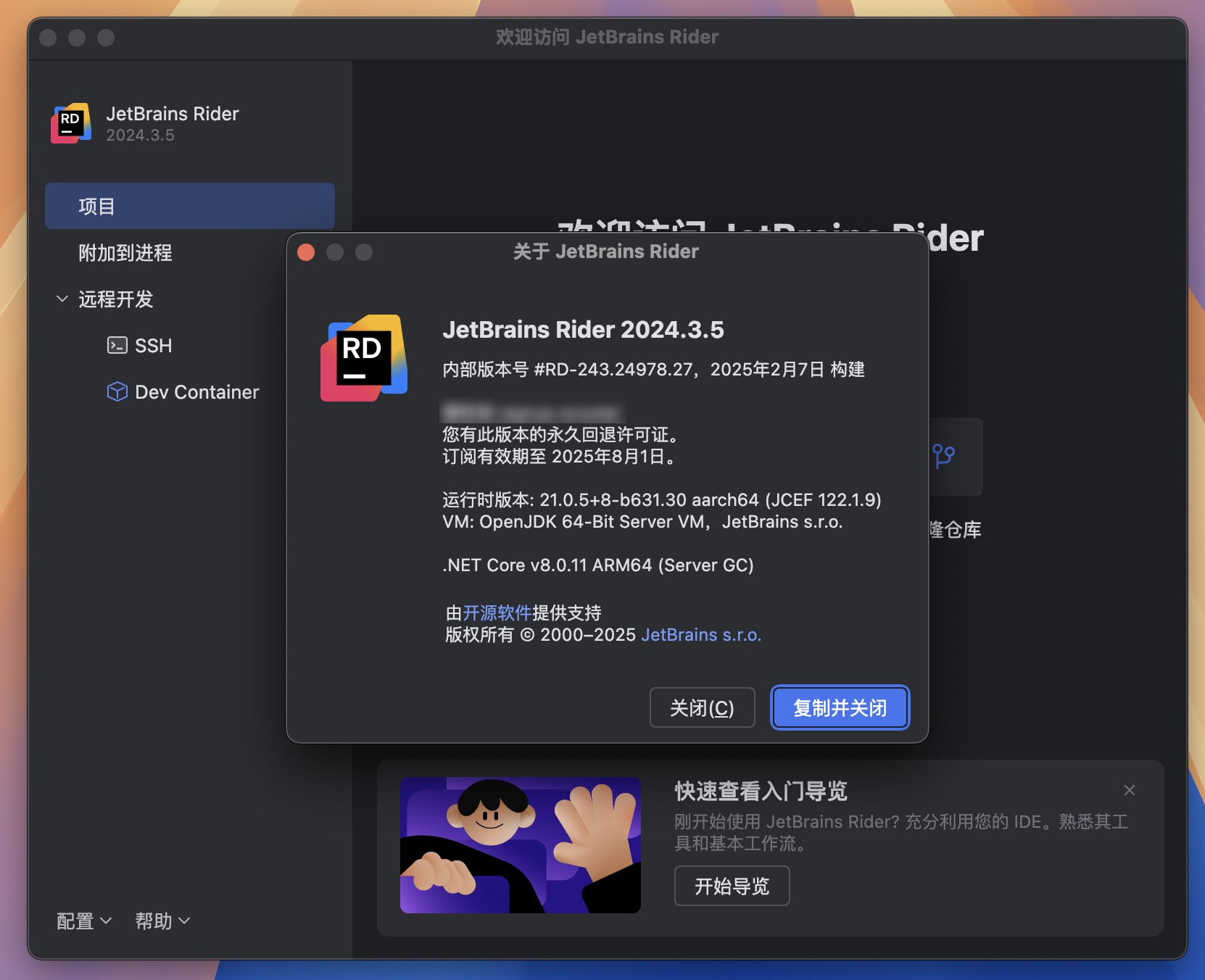Open the 配置 dropdown menu
Viewport: 1205px width, 980px height.
point(84,921)
